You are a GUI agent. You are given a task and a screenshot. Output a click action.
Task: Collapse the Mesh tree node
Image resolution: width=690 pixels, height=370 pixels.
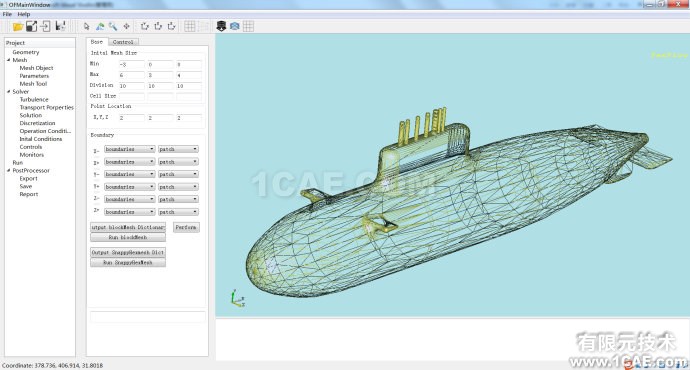(x=8, y=60)
